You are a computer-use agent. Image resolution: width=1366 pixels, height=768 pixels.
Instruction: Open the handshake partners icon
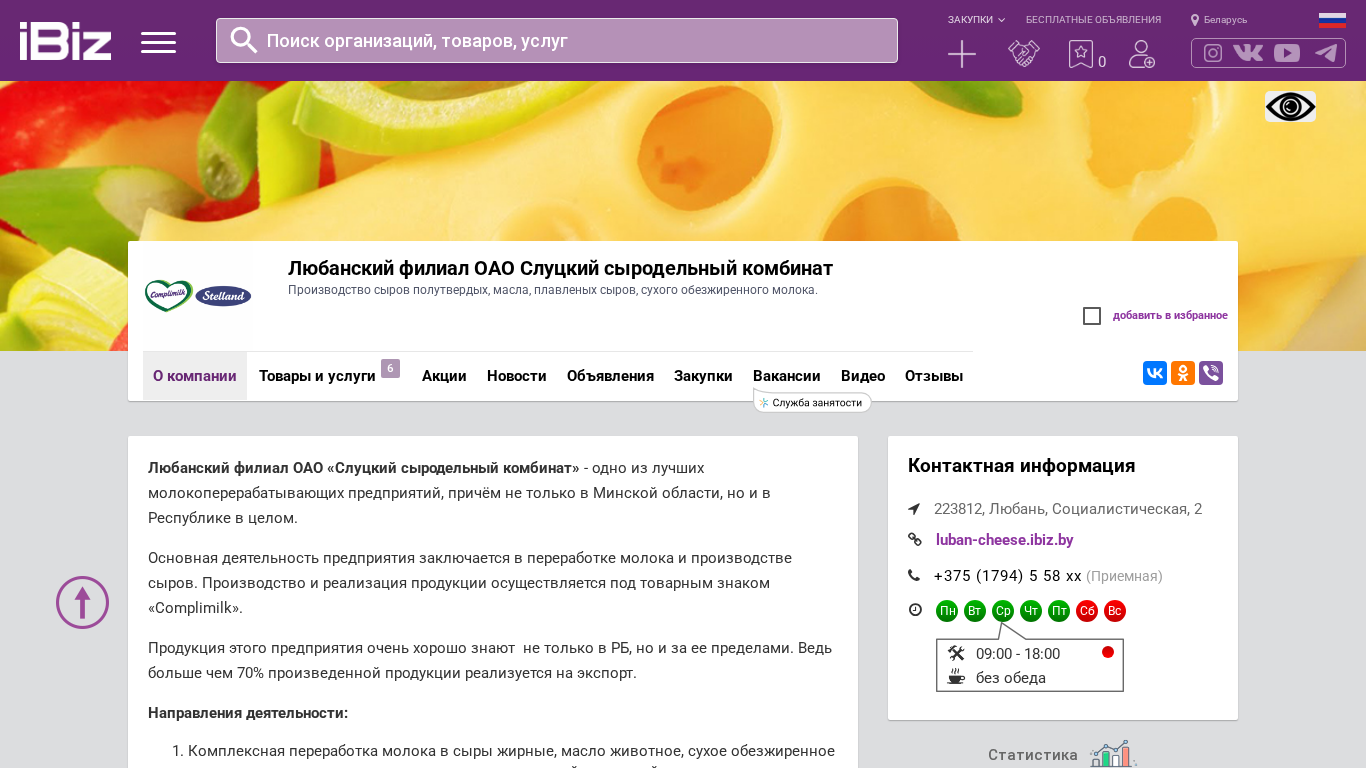(1024, 54)
